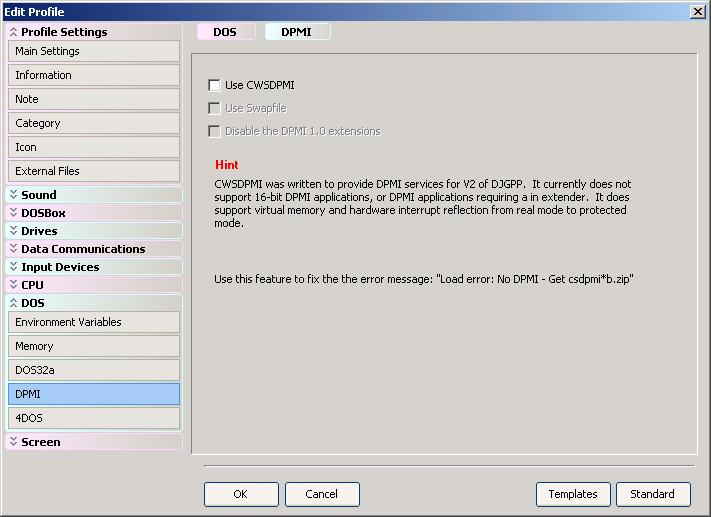
Task: Expand the DOSBox section
Action: tap(43, 213)
